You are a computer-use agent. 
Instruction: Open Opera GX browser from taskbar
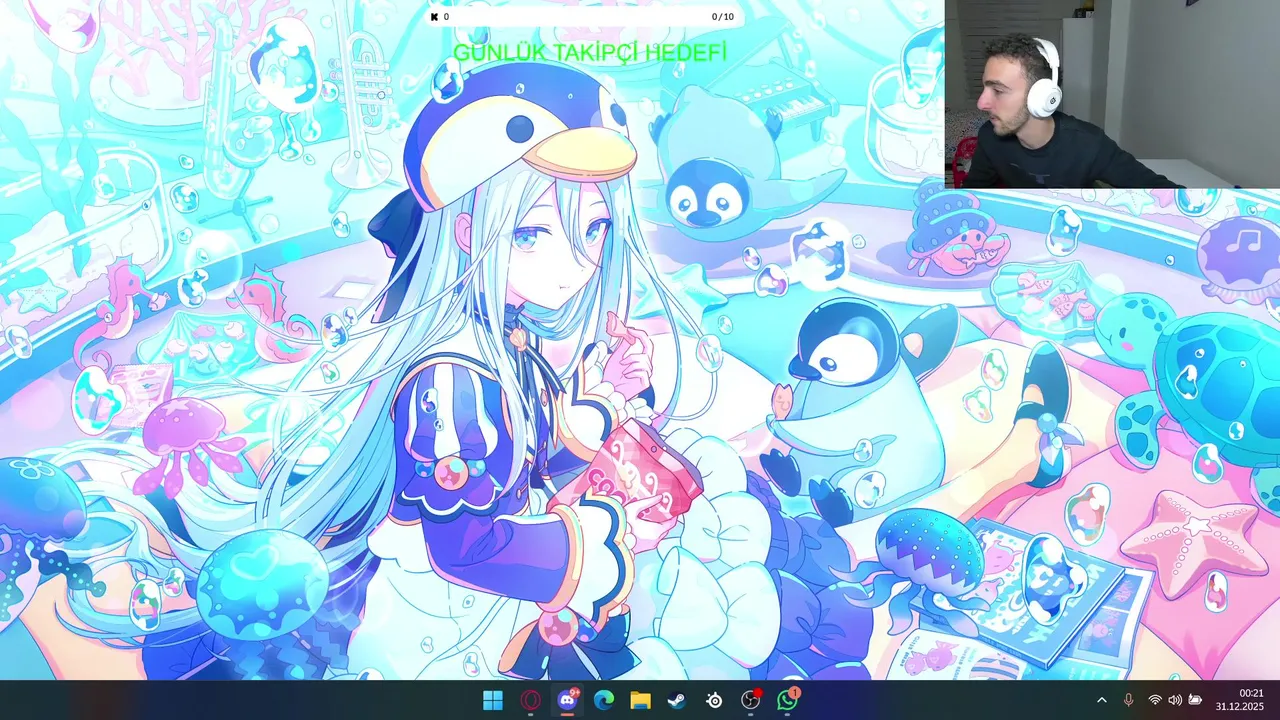pyautogui.click(x=530, y=700)
